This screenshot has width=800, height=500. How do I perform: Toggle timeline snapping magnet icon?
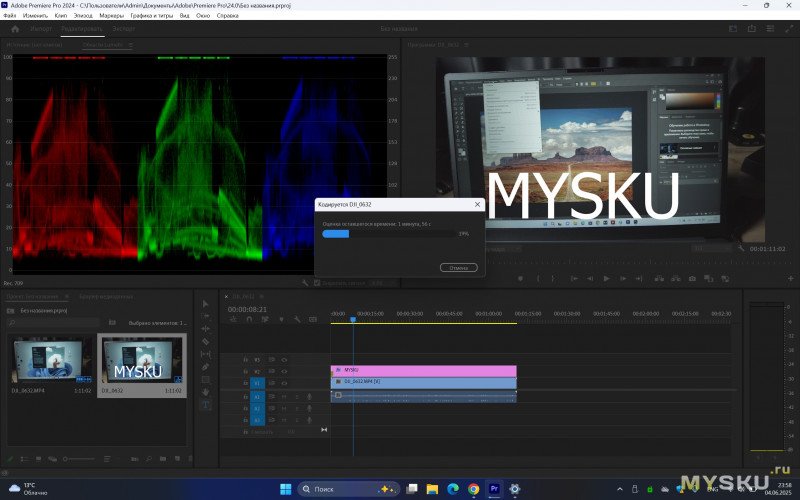249,319
